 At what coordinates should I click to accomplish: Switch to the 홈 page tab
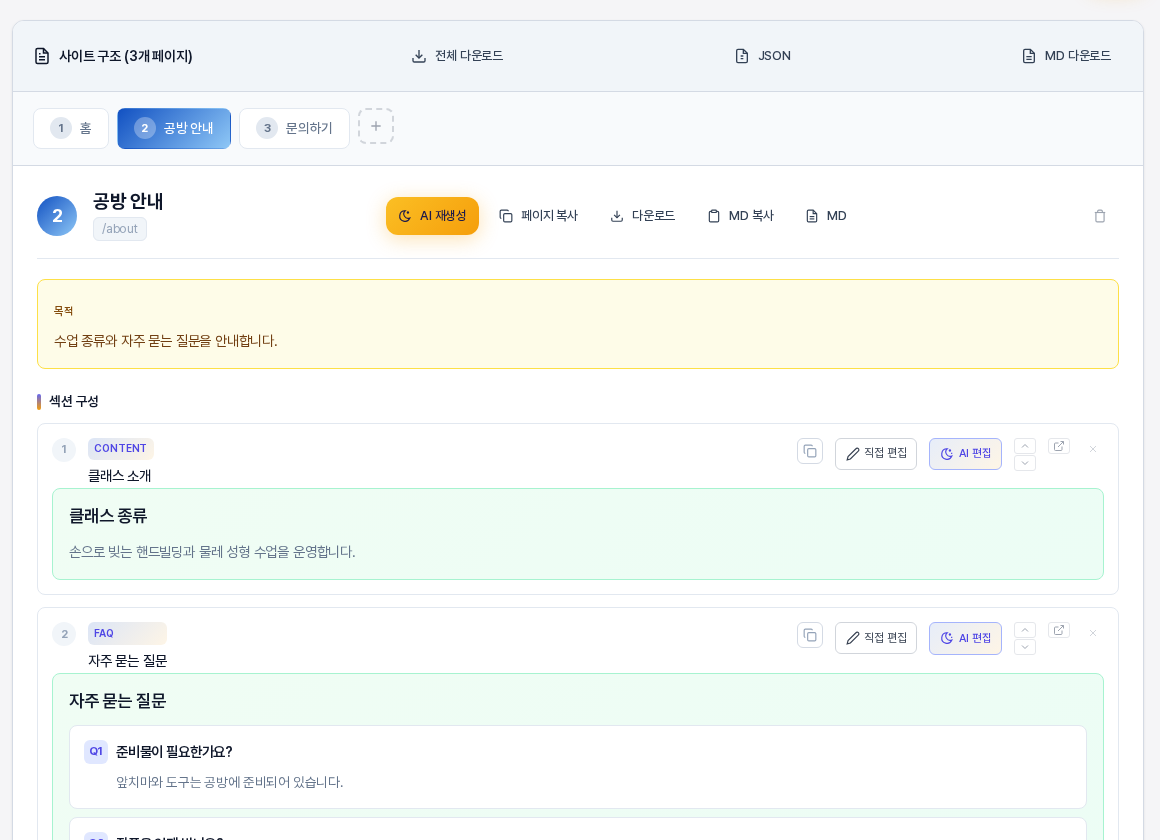[x=71, y=128]
